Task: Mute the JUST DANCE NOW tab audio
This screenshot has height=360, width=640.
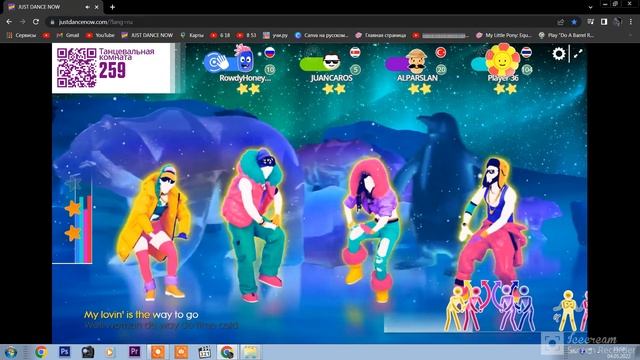Action: pos(87,7)
